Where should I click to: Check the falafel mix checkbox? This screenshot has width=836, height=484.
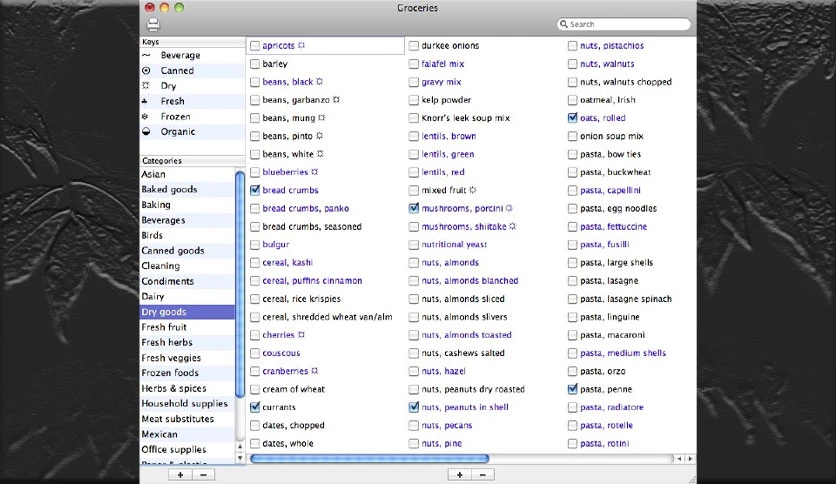pos(414,64)
